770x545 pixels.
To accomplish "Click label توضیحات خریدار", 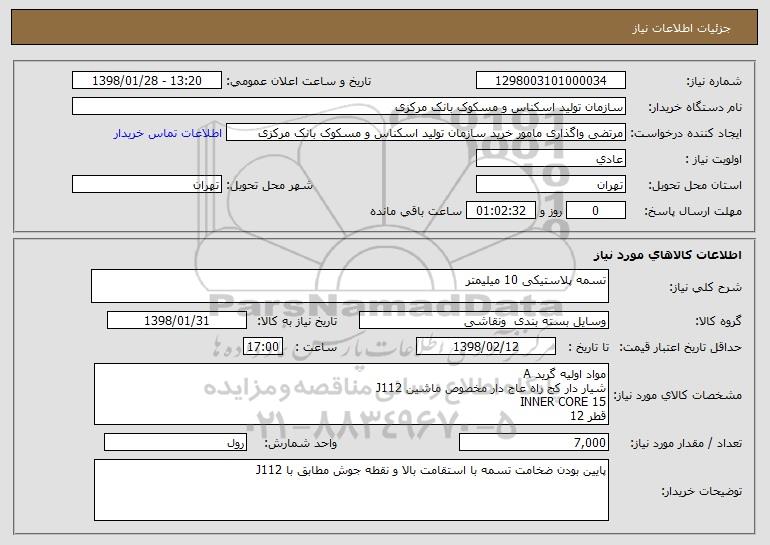I will pos(702,491).
